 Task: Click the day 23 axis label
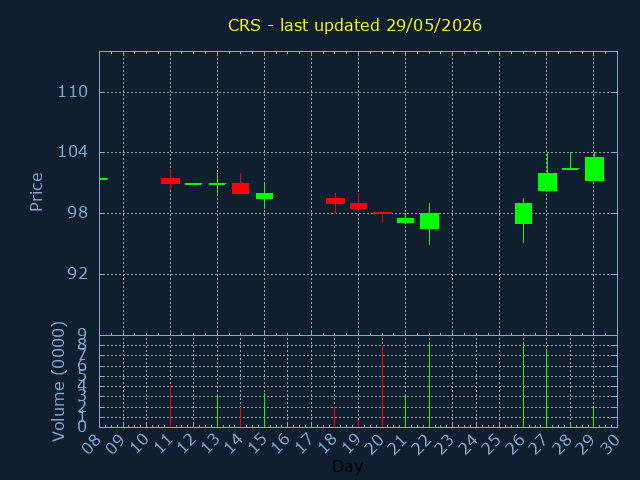(x=446, y=444)
